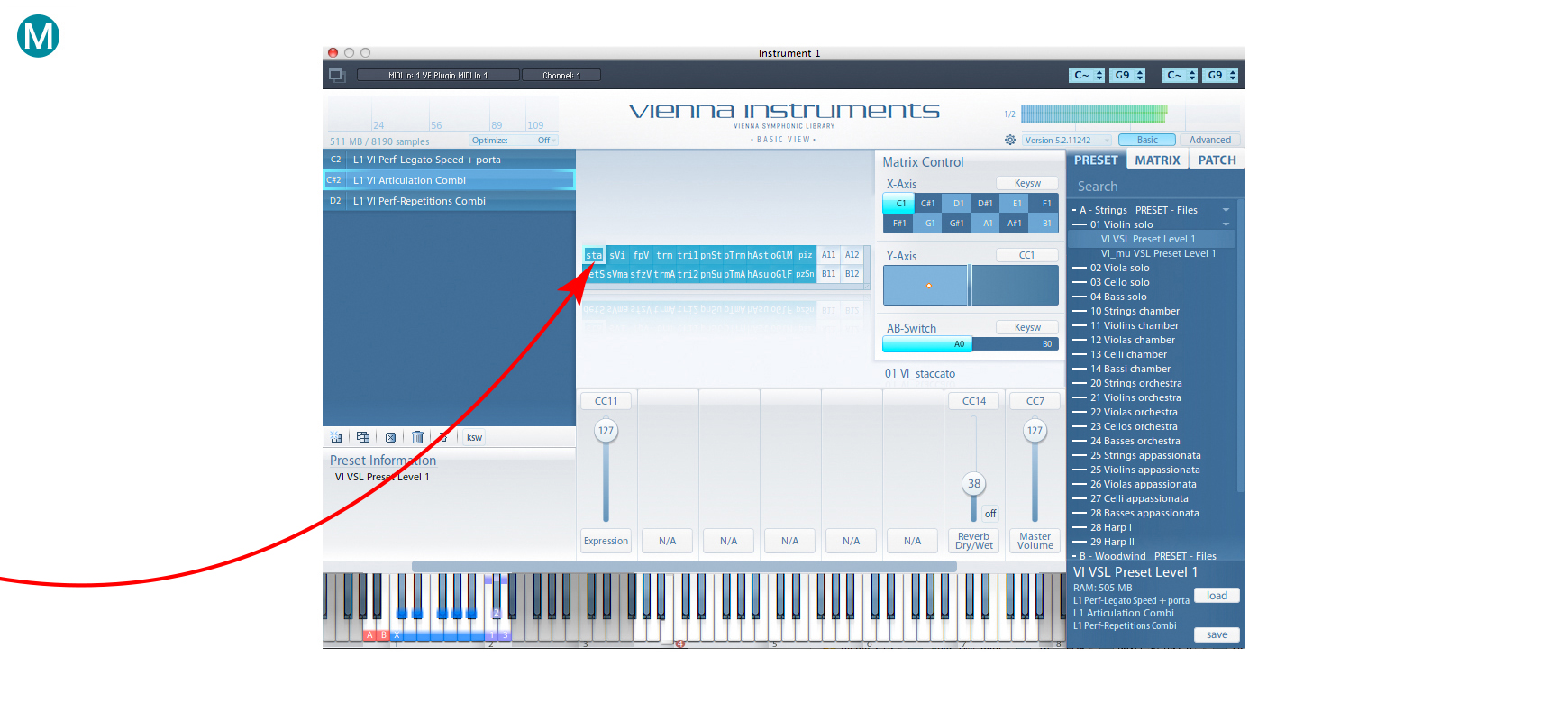Click the Expression slider knob at 127
1568x721 pixels.
coord(606,431)
